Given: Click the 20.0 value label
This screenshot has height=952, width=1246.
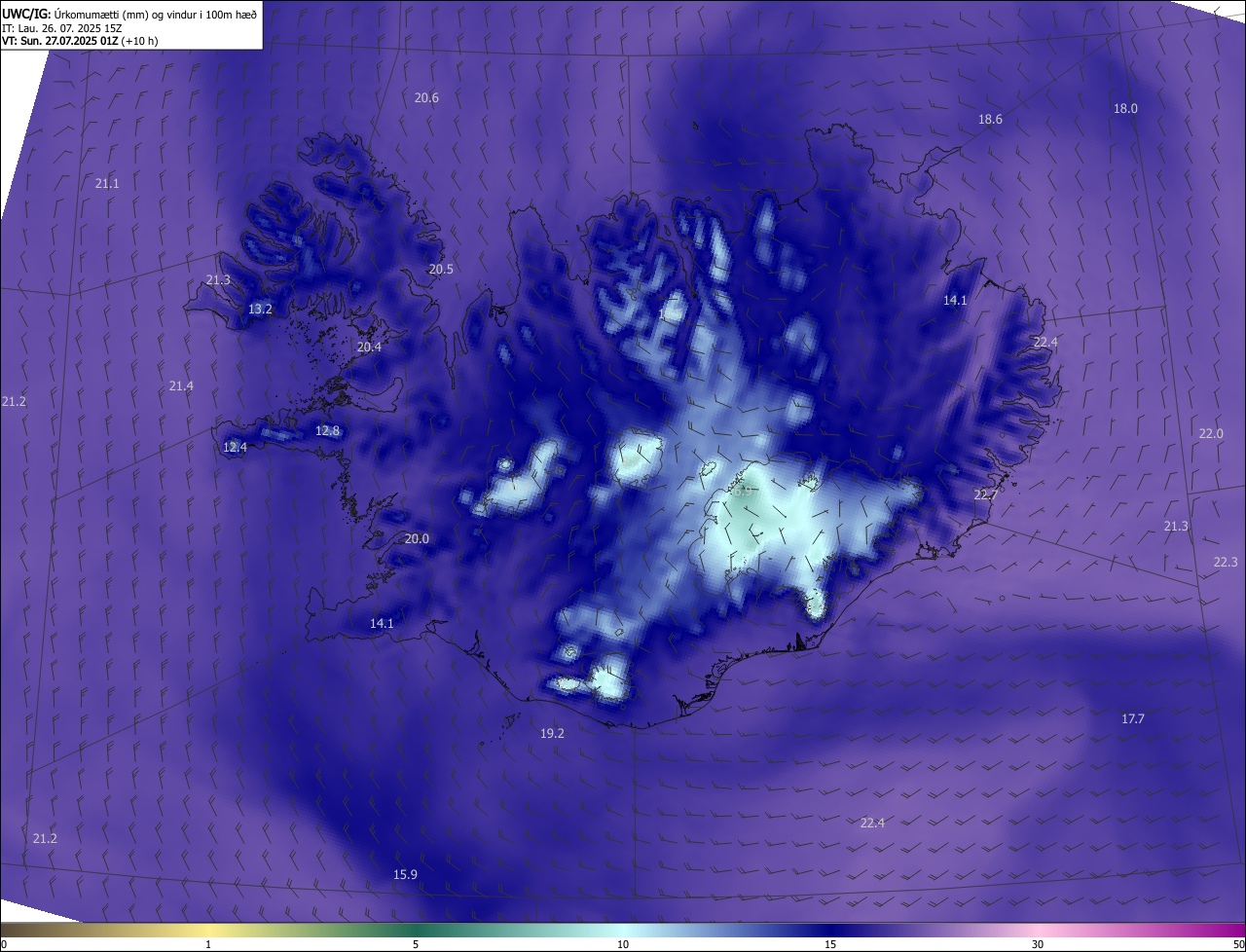Looking at the screenshot, I should tap(417, 538).
